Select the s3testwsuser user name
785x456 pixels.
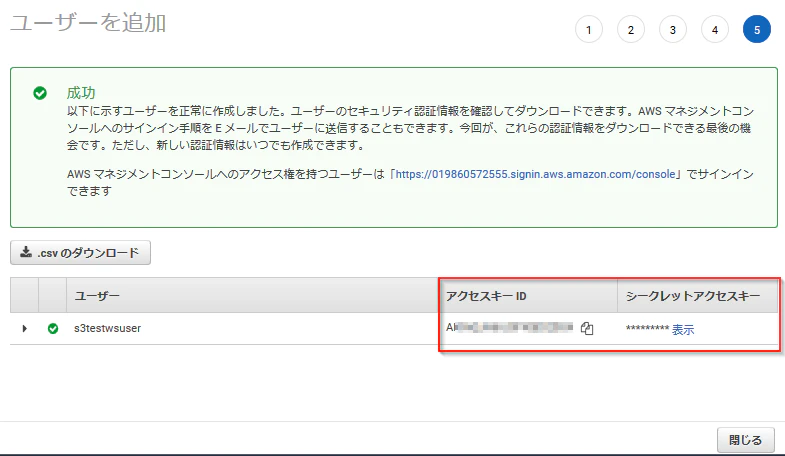(x=107, y=328)
